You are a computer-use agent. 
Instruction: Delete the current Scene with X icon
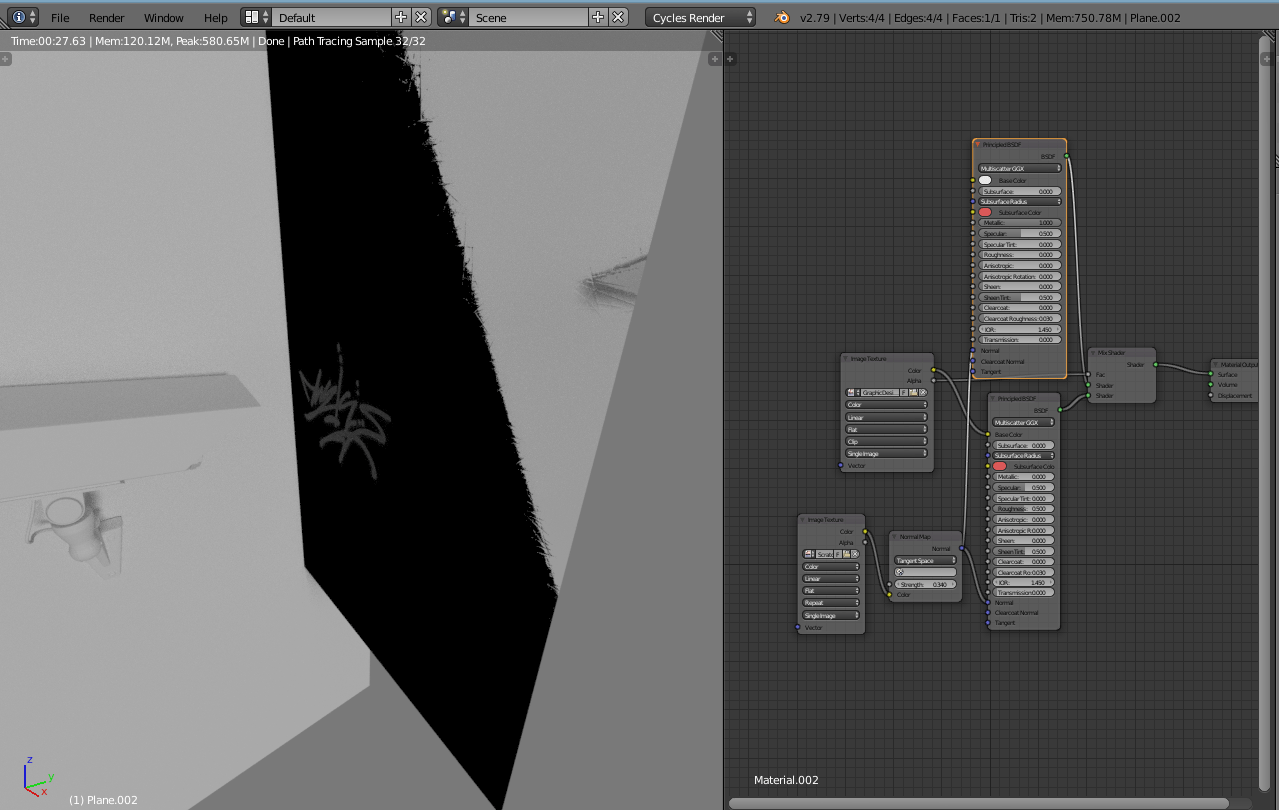pos(618,17)
